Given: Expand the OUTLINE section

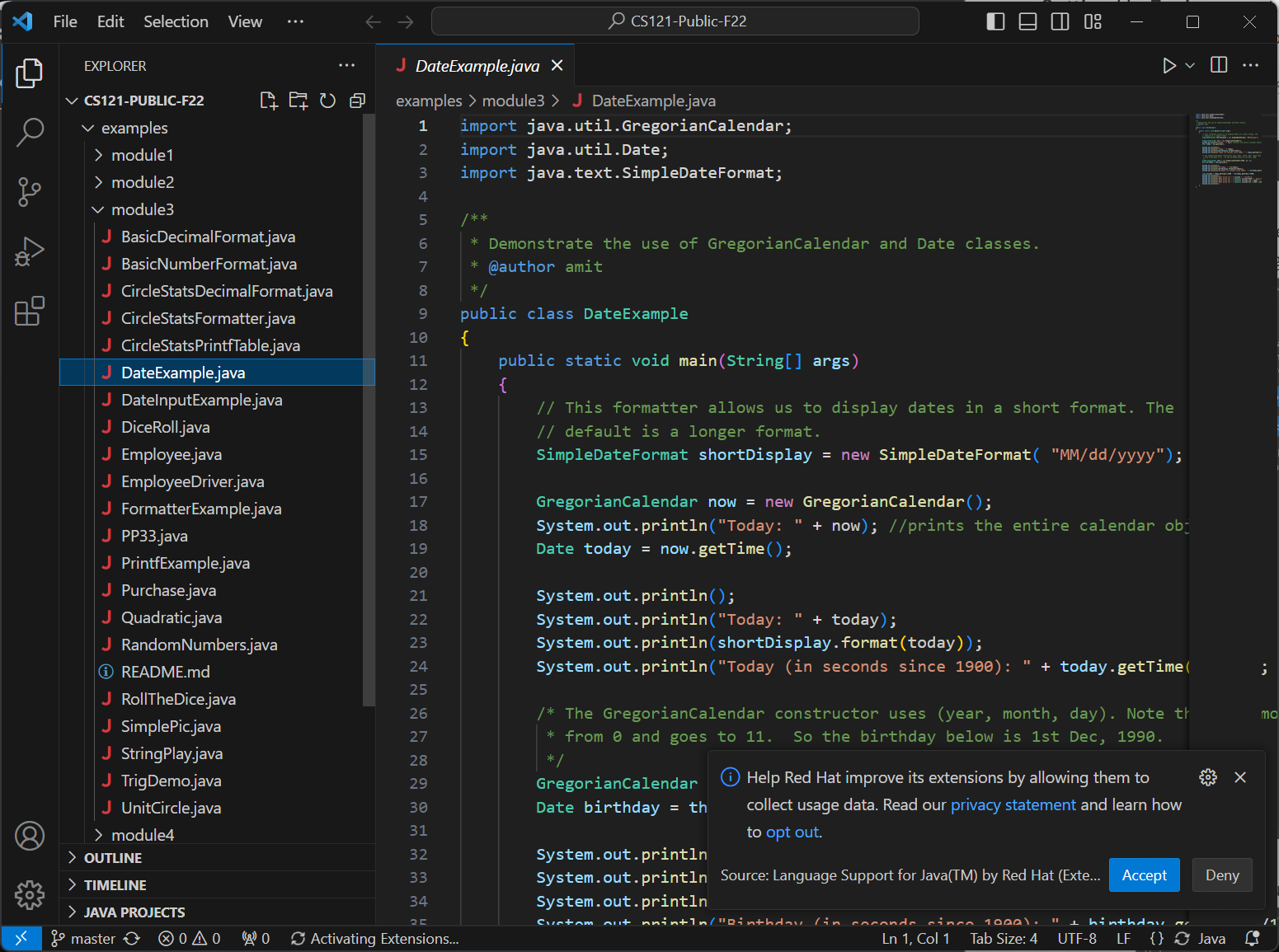Looking at the screenshot, I should pos(113,858).
